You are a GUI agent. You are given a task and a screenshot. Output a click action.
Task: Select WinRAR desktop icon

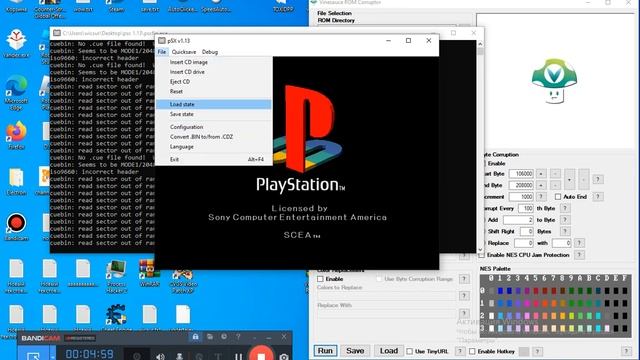(x=149, y=273)
